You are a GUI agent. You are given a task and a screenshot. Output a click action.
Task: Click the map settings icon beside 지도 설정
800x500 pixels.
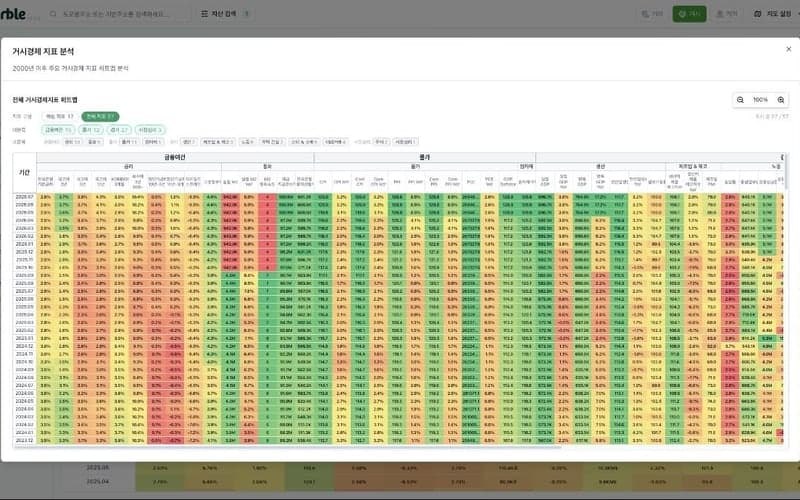pos(758,14)
